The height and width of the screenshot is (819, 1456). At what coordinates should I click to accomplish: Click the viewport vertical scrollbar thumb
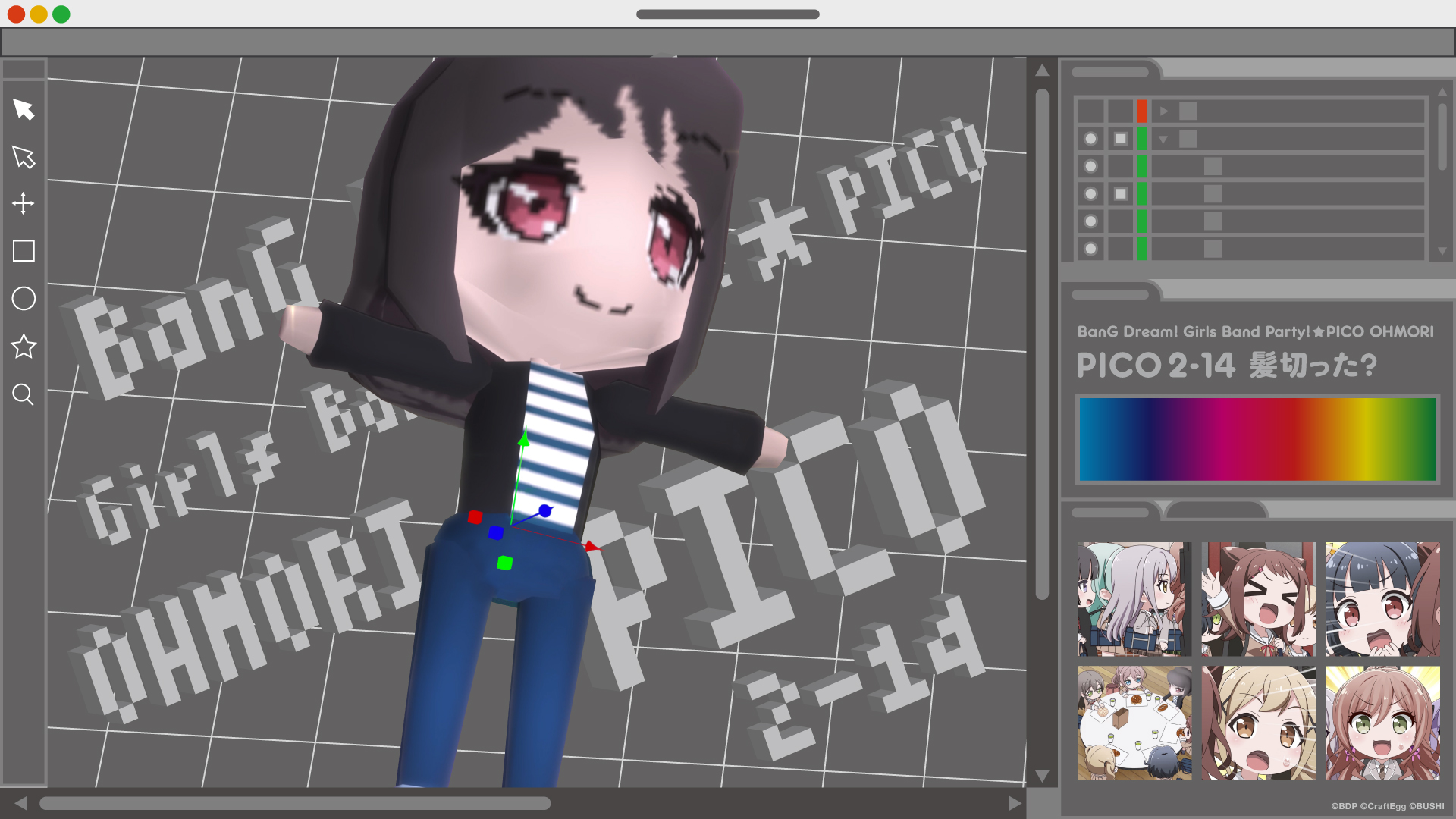coord(1042,344)
